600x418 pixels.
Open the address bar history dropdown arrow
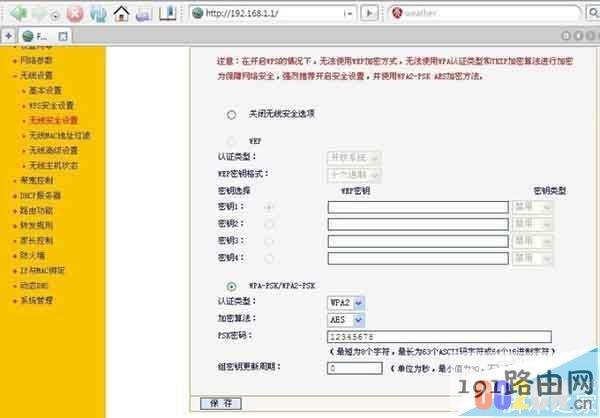coord(348,14)
